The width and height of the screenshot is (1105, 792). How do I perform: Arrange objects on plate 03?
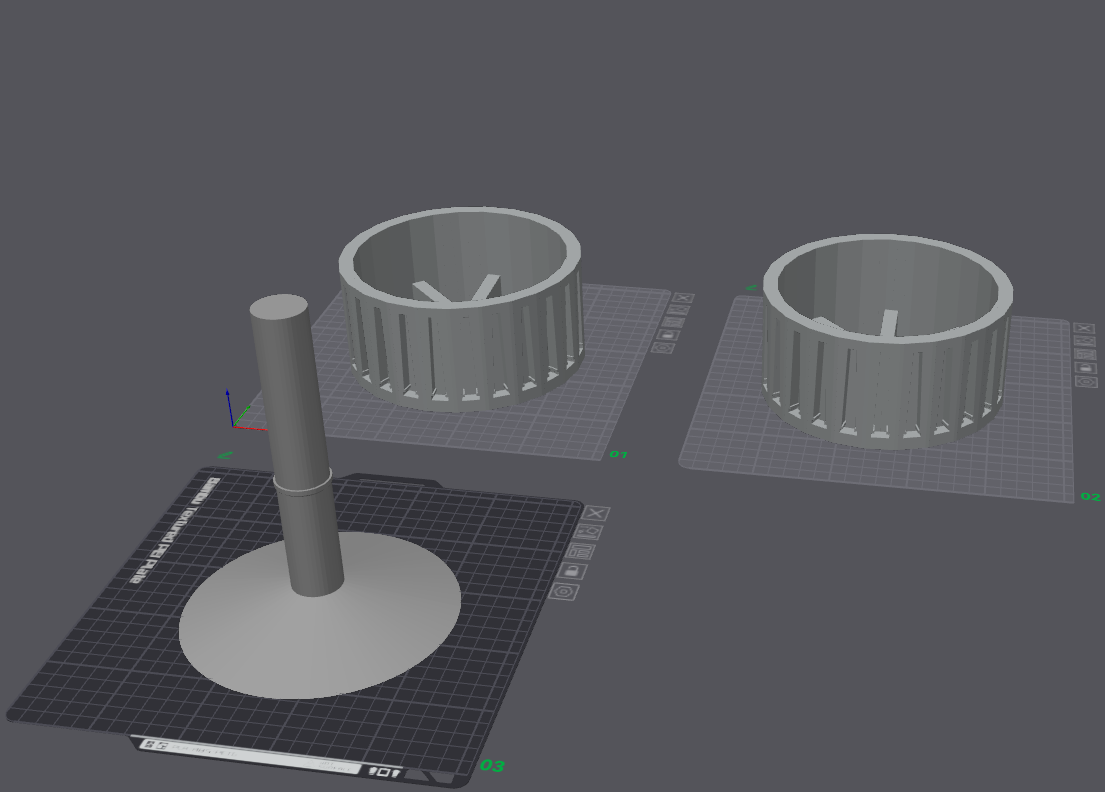(579, 551)
